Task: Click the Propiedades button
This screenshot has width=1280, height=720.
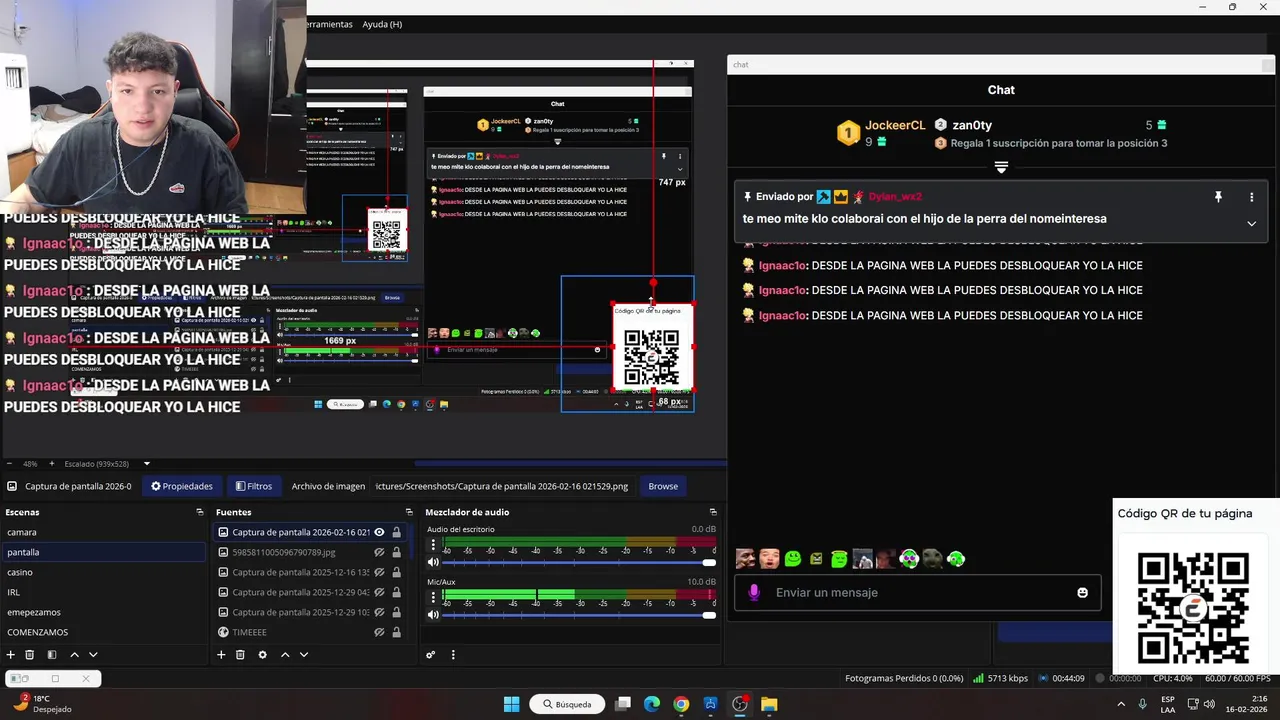Action: [x=182, y=486]
